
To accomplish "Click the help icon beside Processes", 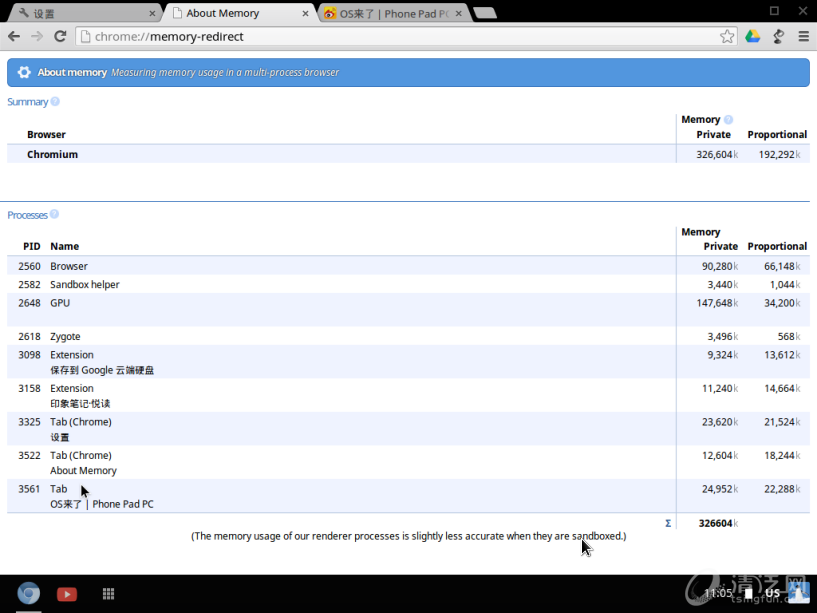I will [54, 215].
